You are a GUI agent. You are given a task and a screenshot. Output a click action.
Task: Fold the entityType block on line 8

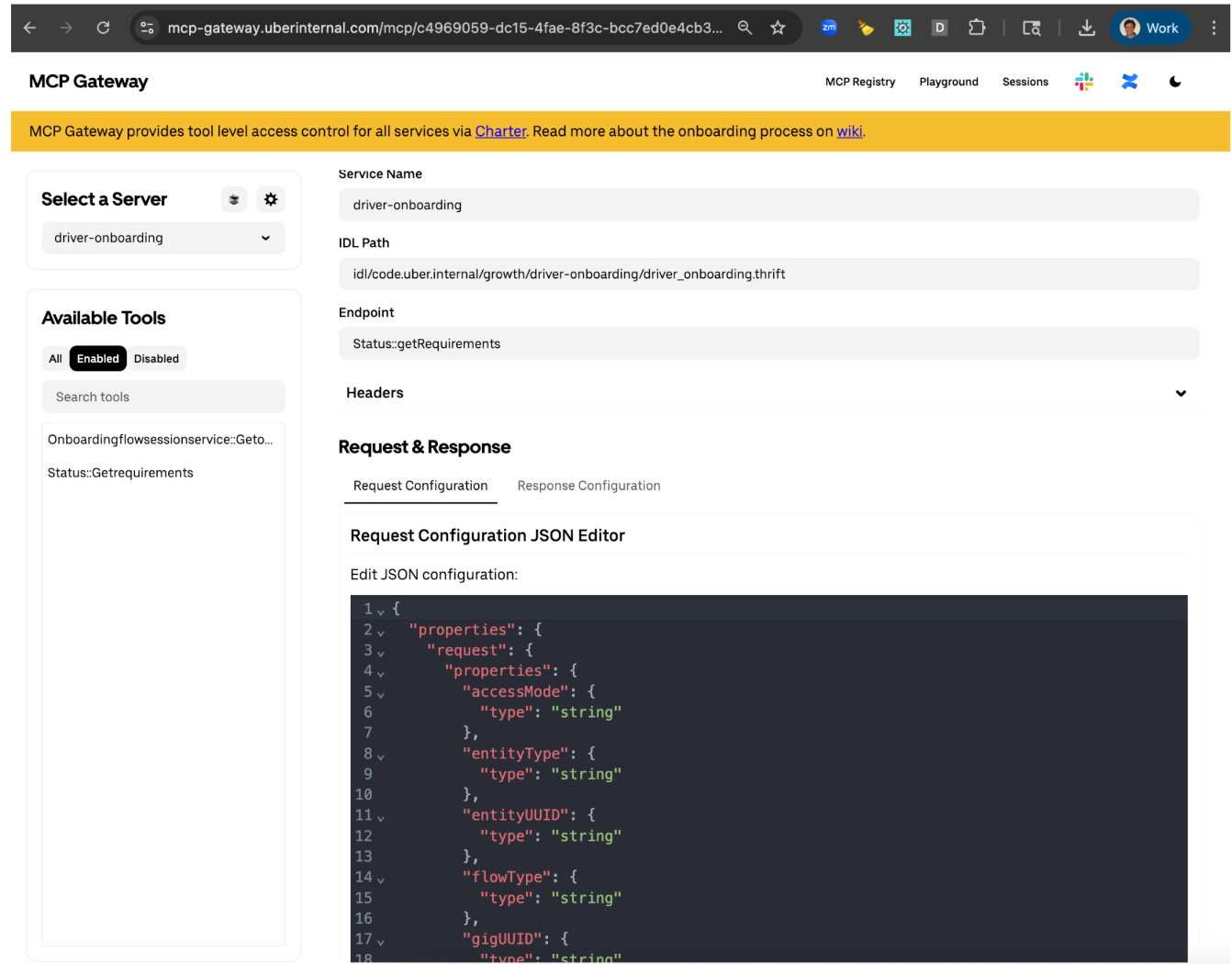coord(381,756)
